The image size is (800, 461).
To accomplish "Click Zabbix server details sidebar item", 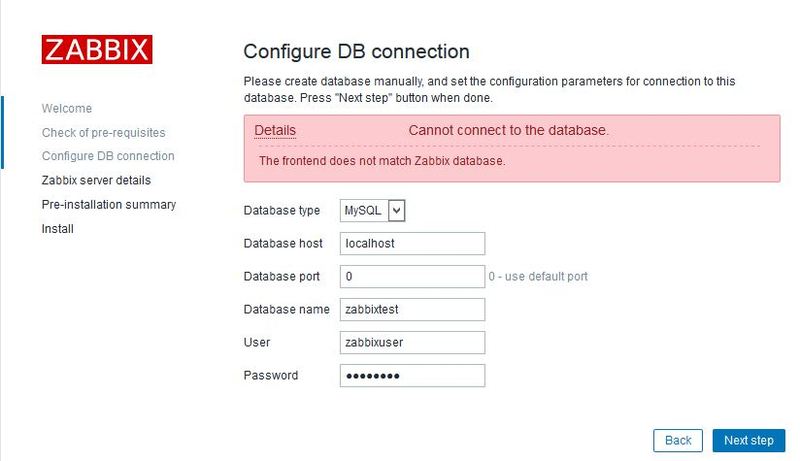I will 96,181.
